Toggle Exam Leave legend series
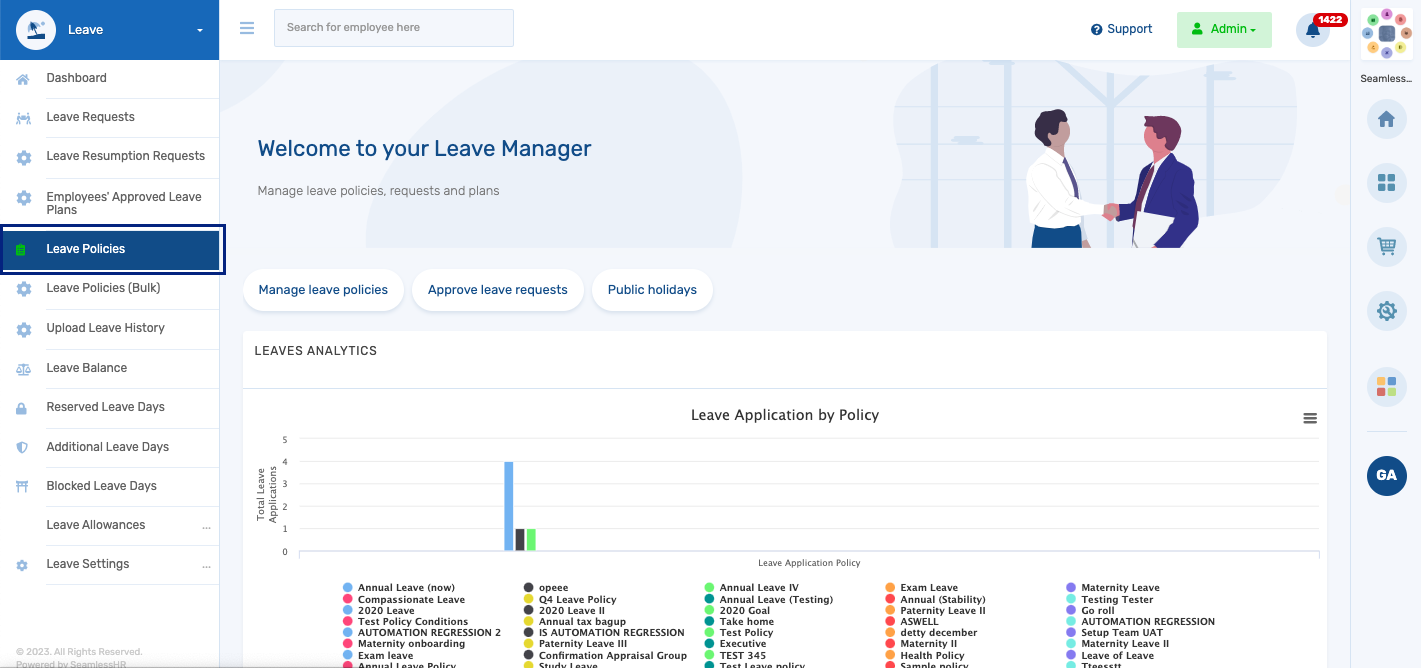This screenshot has height=668, width=1421. click(922, 588)
